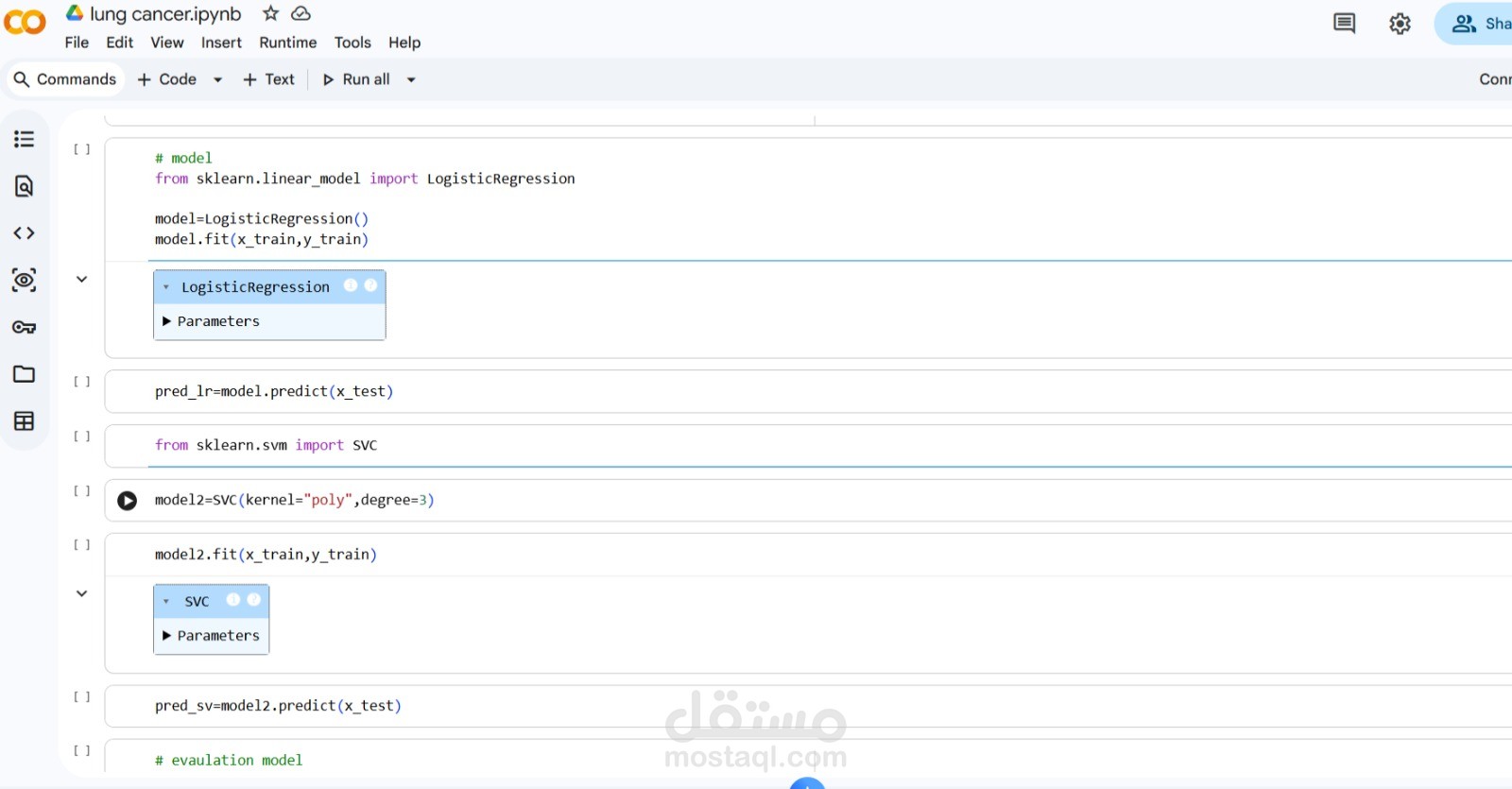1512x789 pixels.
Task: Click the comment # evaulation model
Action: pyautogui.click(x=229, y=761)
